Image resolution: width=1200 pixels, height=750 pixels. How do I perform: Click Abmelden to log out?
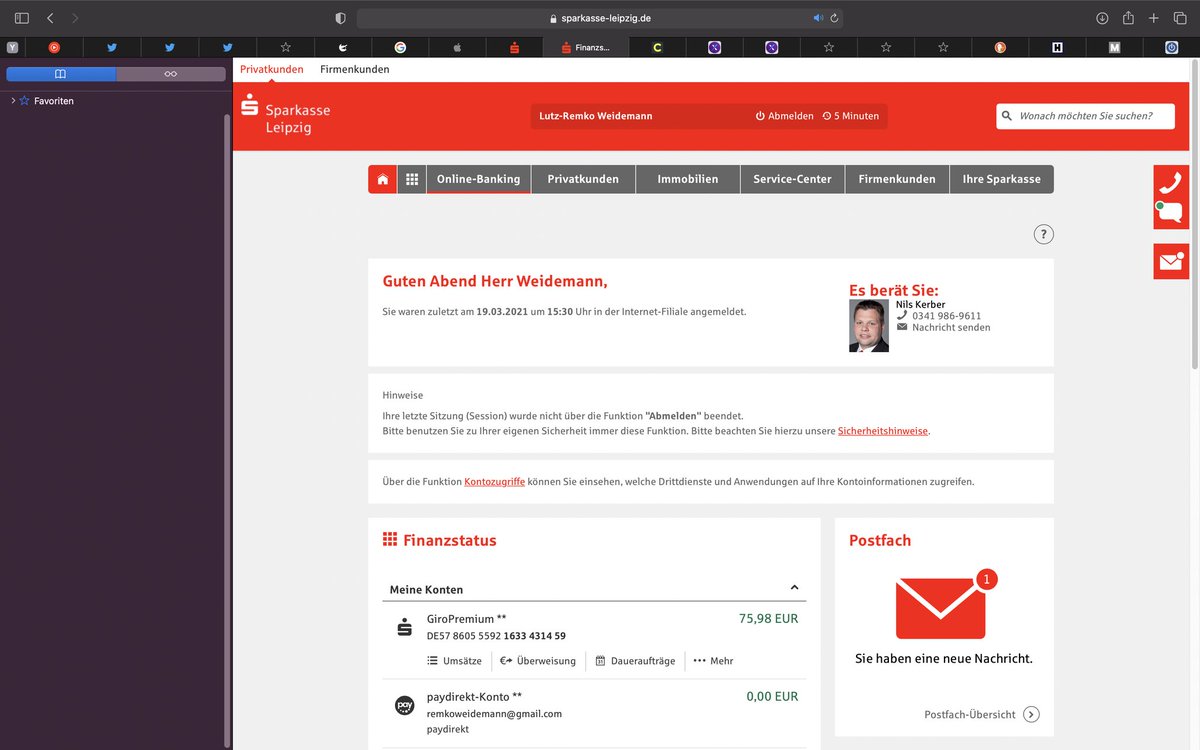(784, 116)
